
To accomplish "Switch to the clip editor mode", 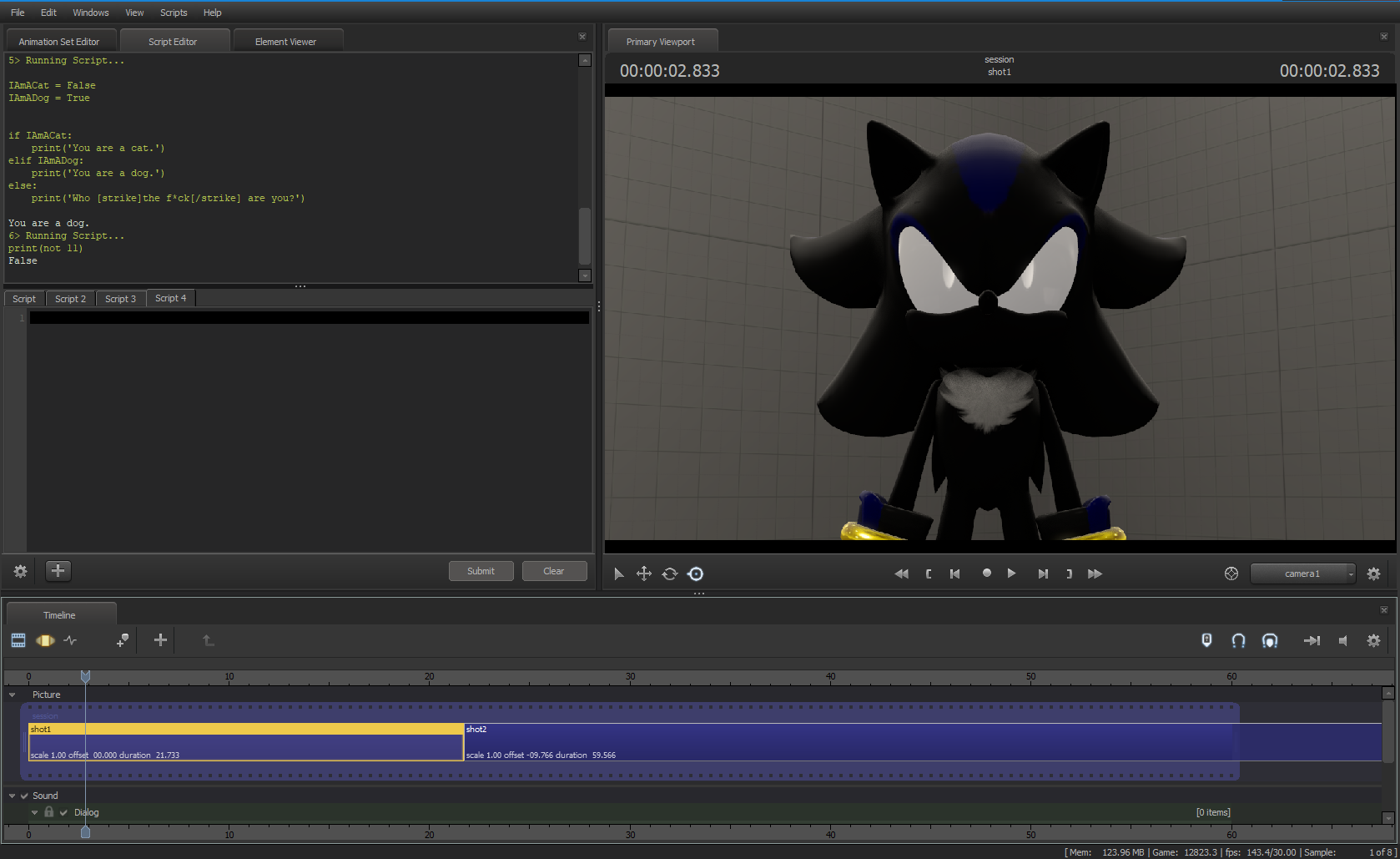I will 18,640.
